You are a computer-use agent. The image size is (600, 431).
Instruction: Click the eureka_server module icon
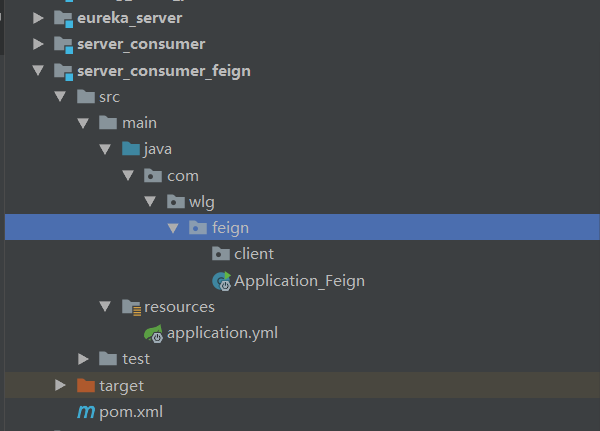[x=63, y=19]
